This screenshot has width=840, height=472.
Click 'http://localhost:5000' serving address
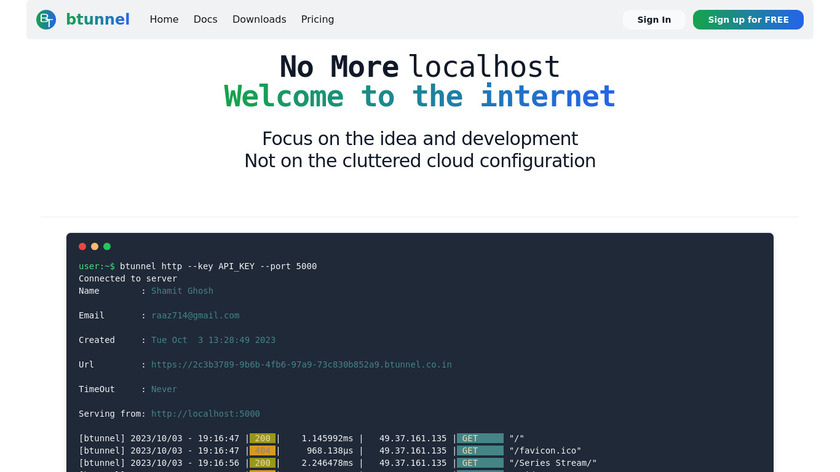tap(205, 414)
